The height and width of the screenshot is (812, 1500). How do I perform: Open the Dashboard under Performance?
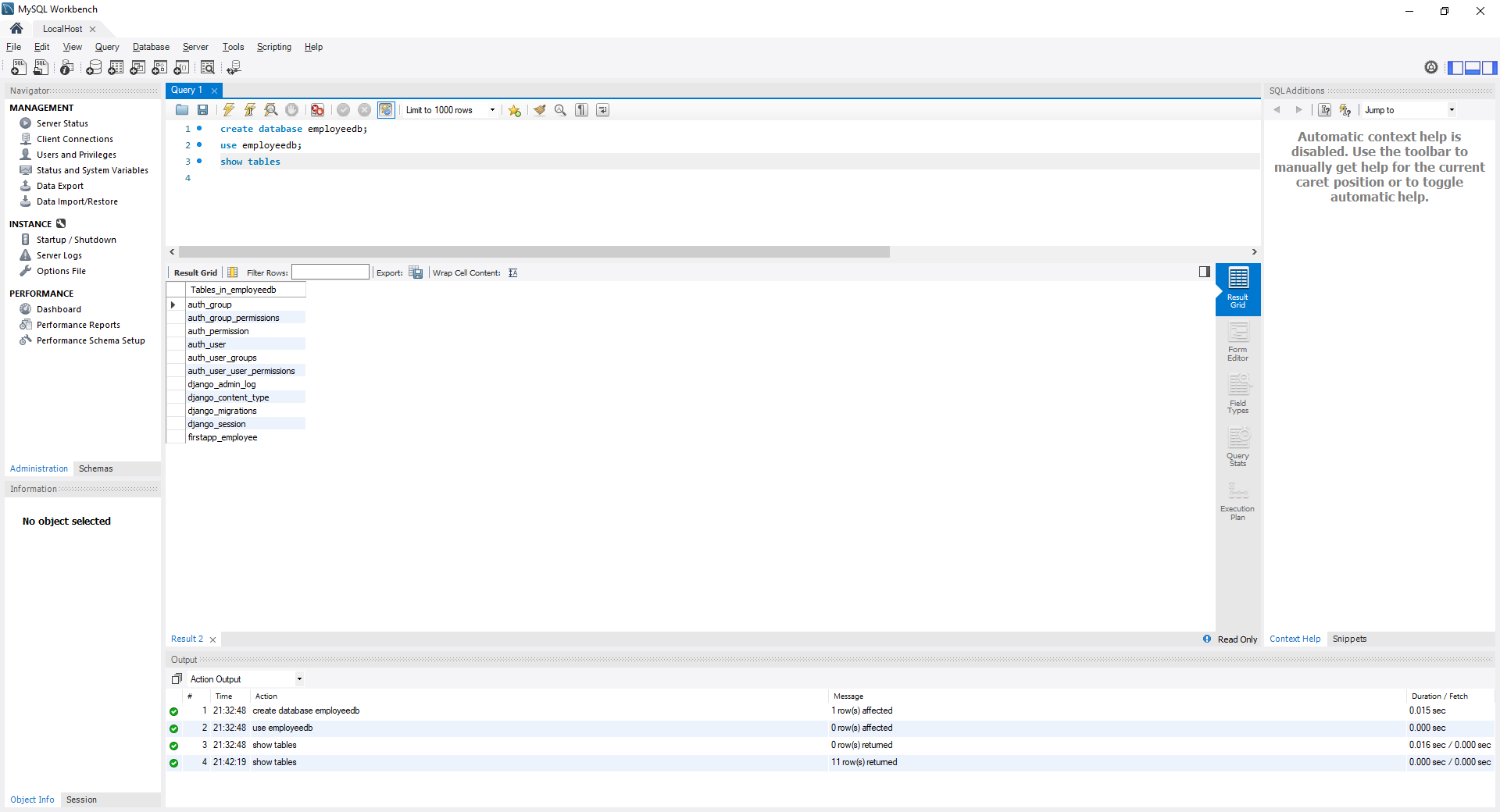[x=59, y=309]
